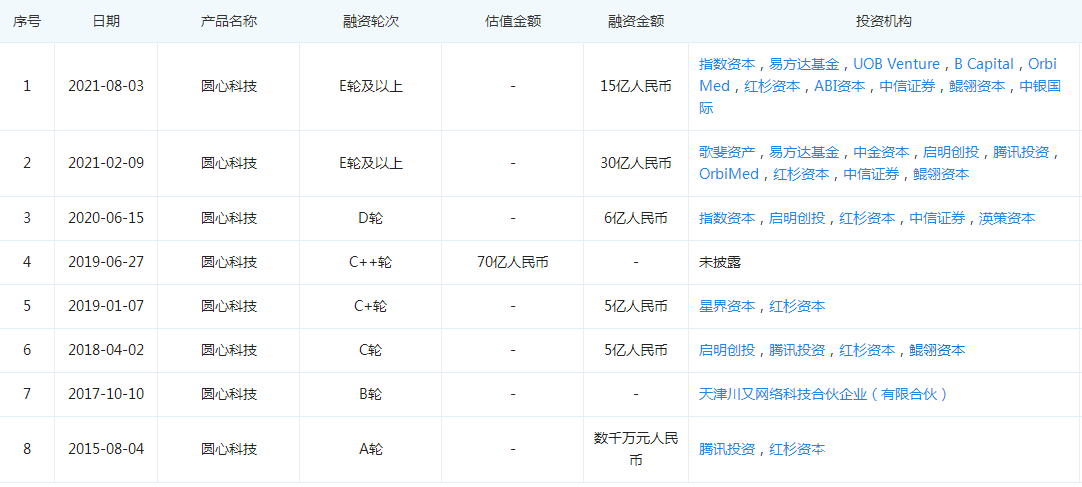Viewport: 1082px width, 487px height.
Task: Select the date cell 2018-04-02
Action: click(106, 350)
